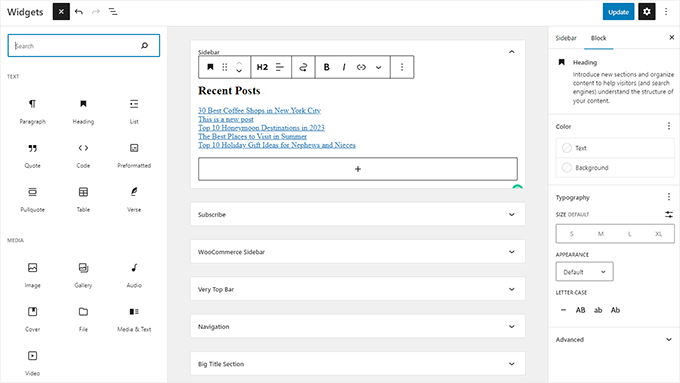Viewport: 680px width, 383px height.
Task: Insert an Image block
Action: pyautogui.click(x=33, y=275)
